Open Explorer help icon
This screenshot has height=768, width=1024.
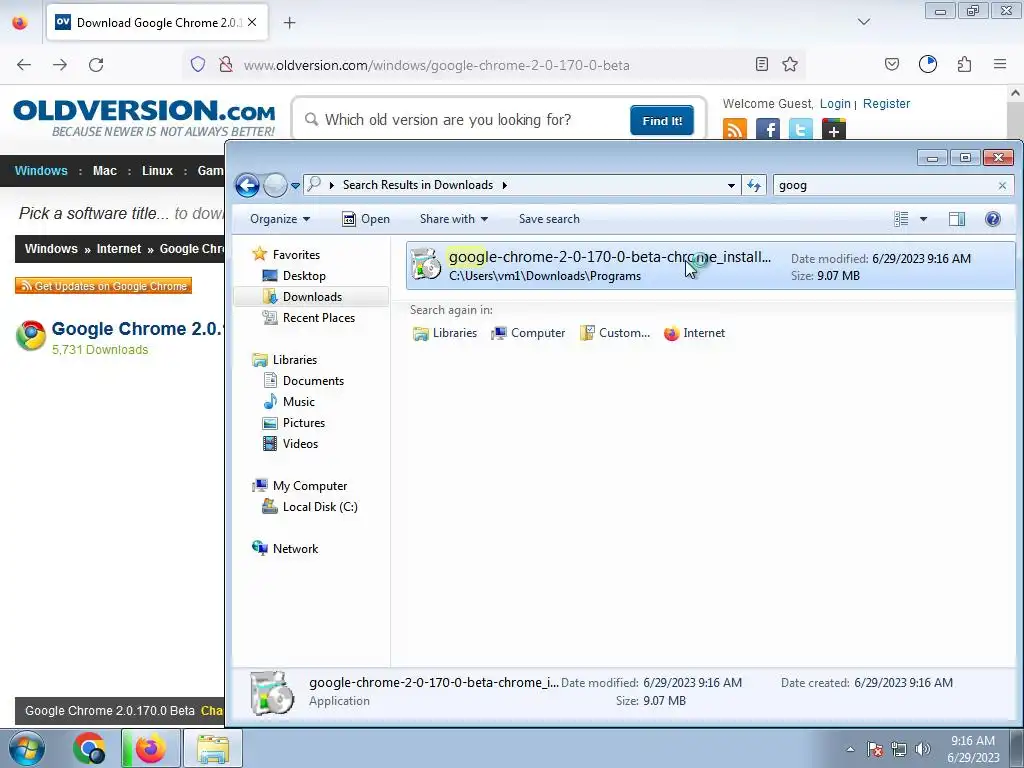pyautogui.click(x=993, y=219)
